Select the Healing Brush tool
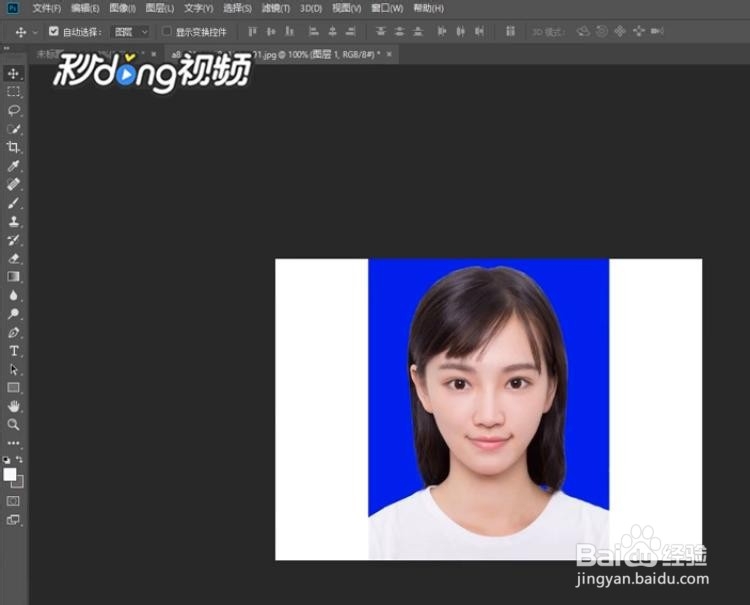 (x=13, y=184)
